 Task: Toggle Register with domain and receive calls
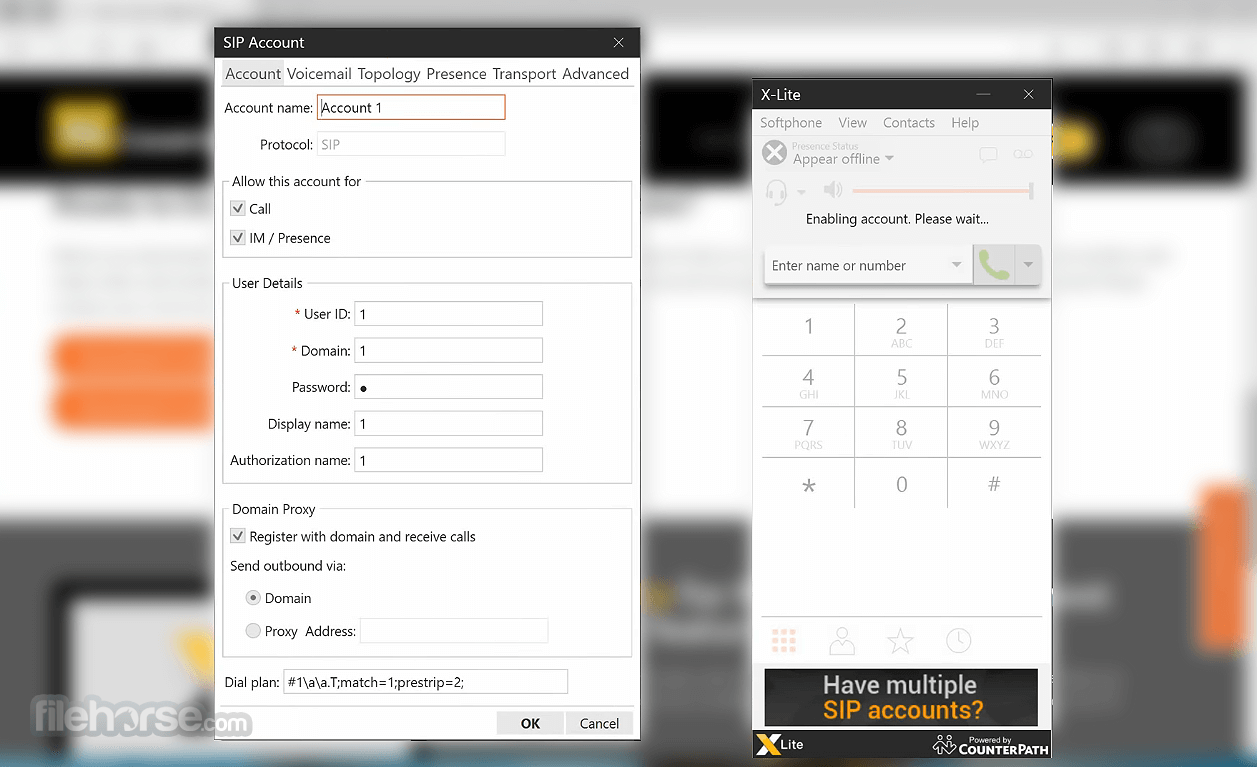pos(238,537)
